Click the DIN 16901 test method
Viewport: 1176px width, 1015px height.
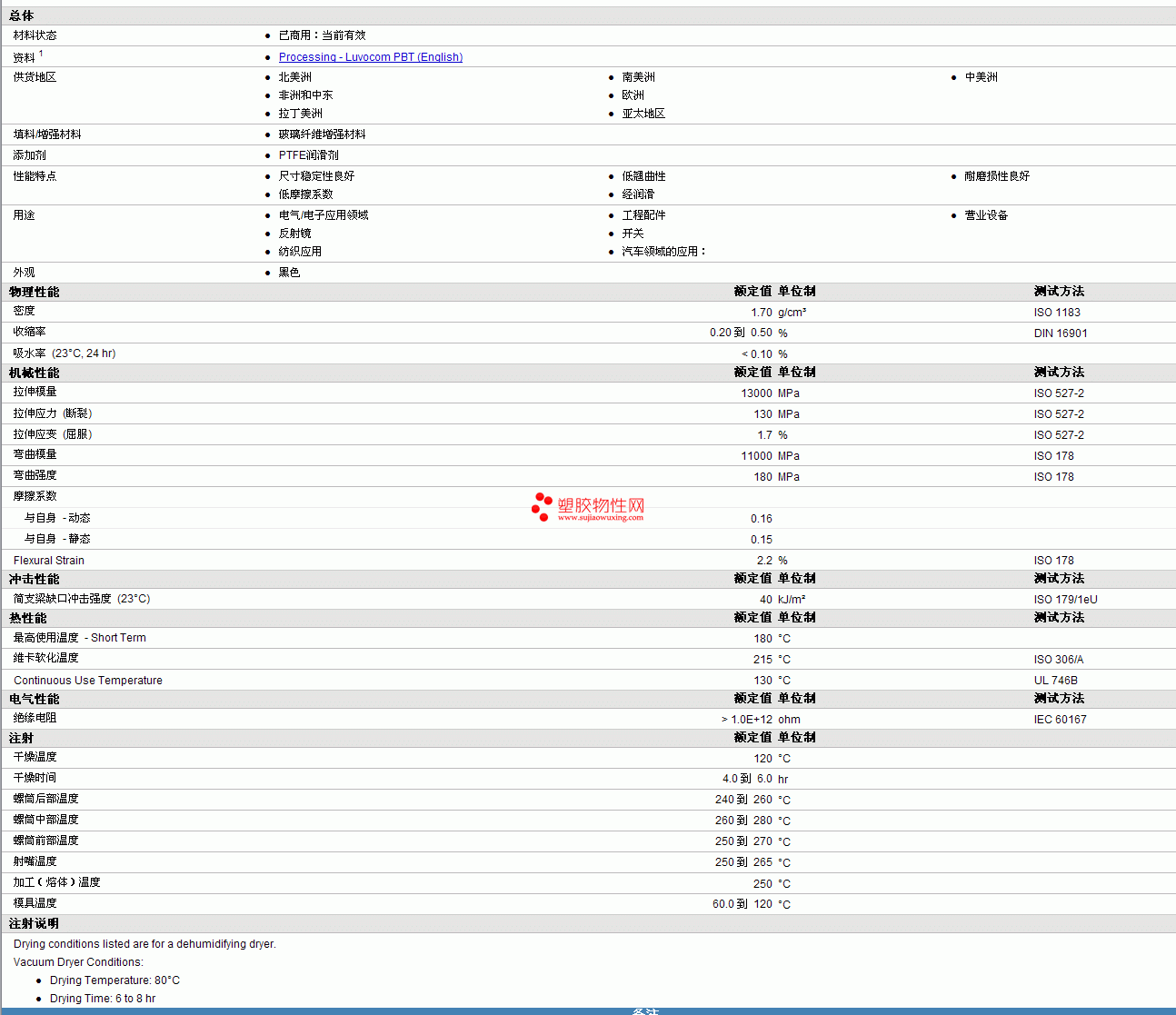(x=1061, y=333)
